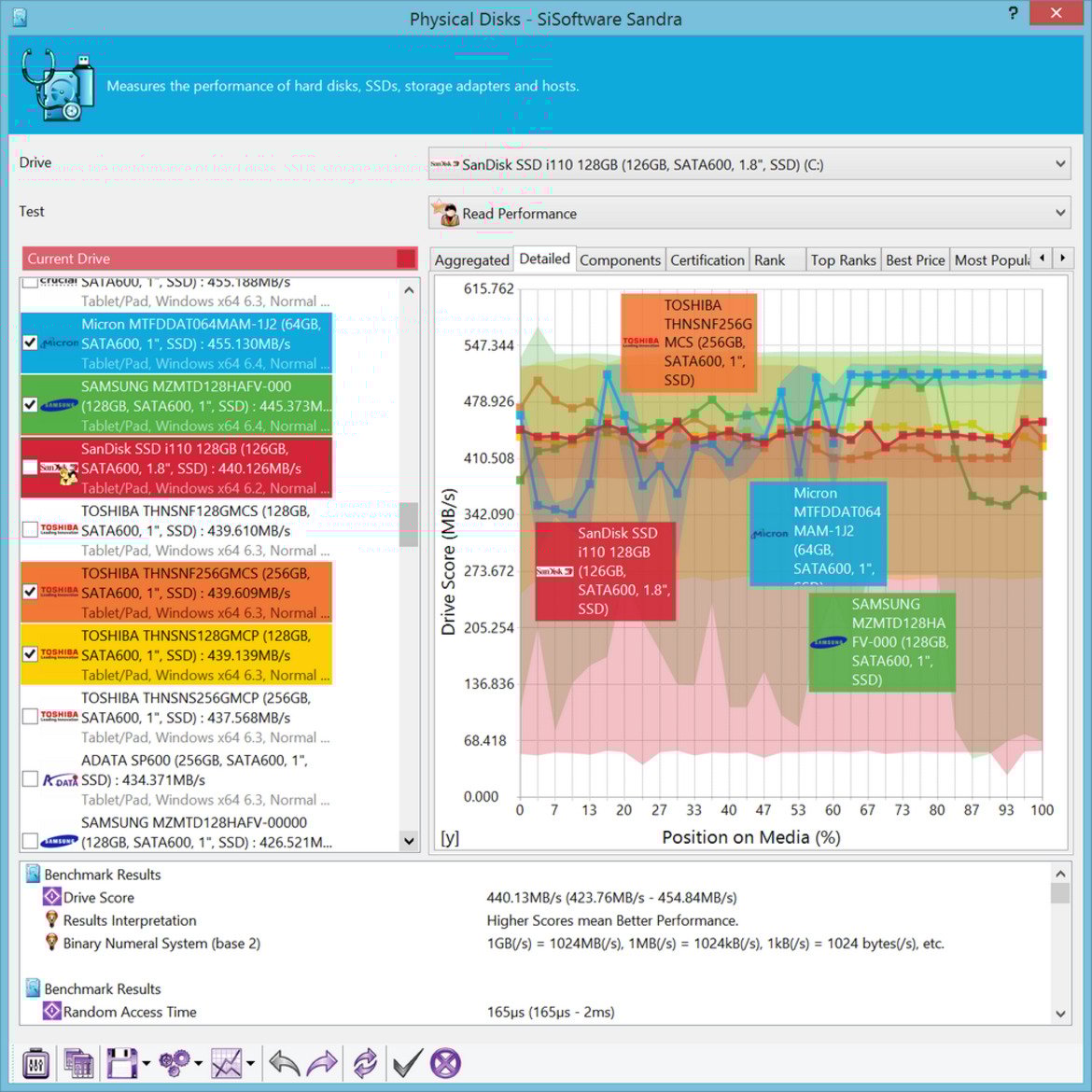The width and height of the screenshot is (1092, 1092).
Task: Click the gears engine options icon
Action: [175, 1063]
